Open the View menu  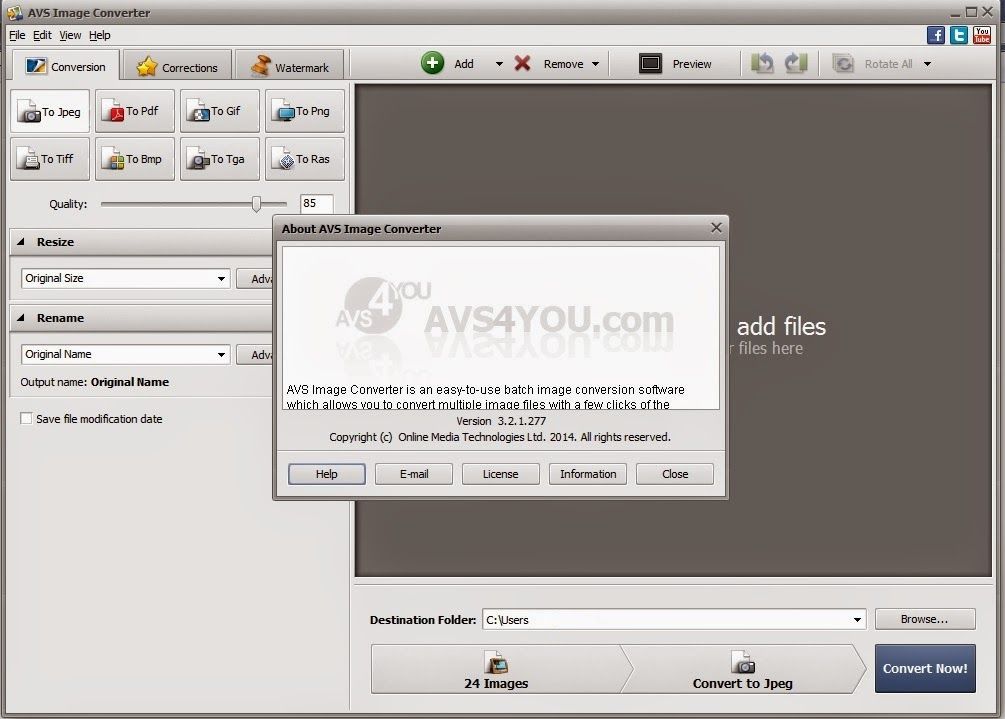[70, 35]
